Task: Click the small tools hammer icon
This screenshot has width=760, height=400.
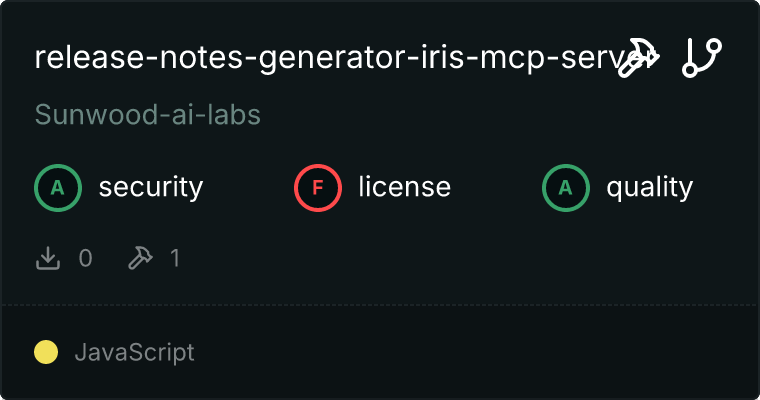Action: 138,258
